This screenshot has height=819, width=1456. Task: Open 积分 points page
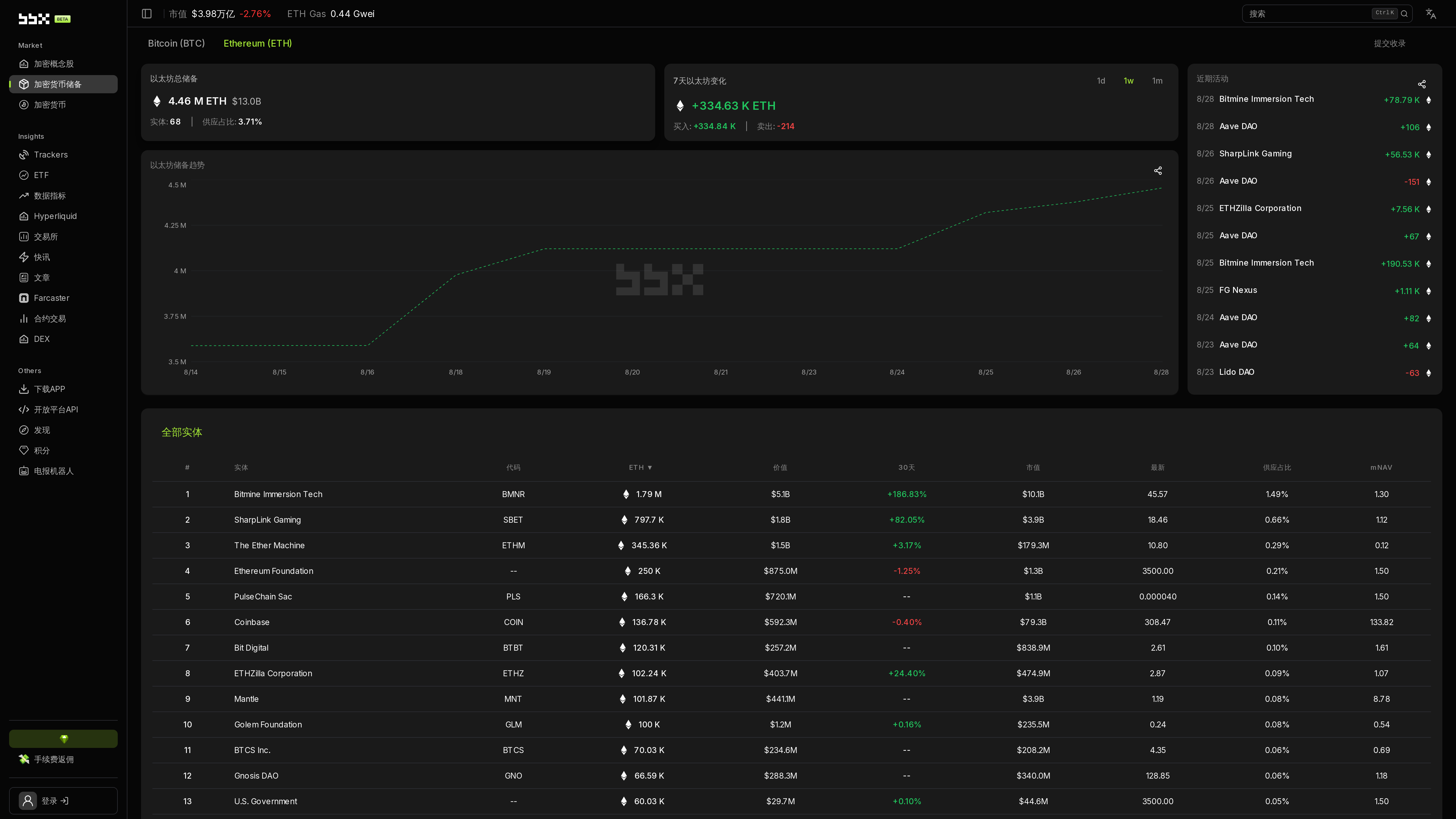(63, 450)
